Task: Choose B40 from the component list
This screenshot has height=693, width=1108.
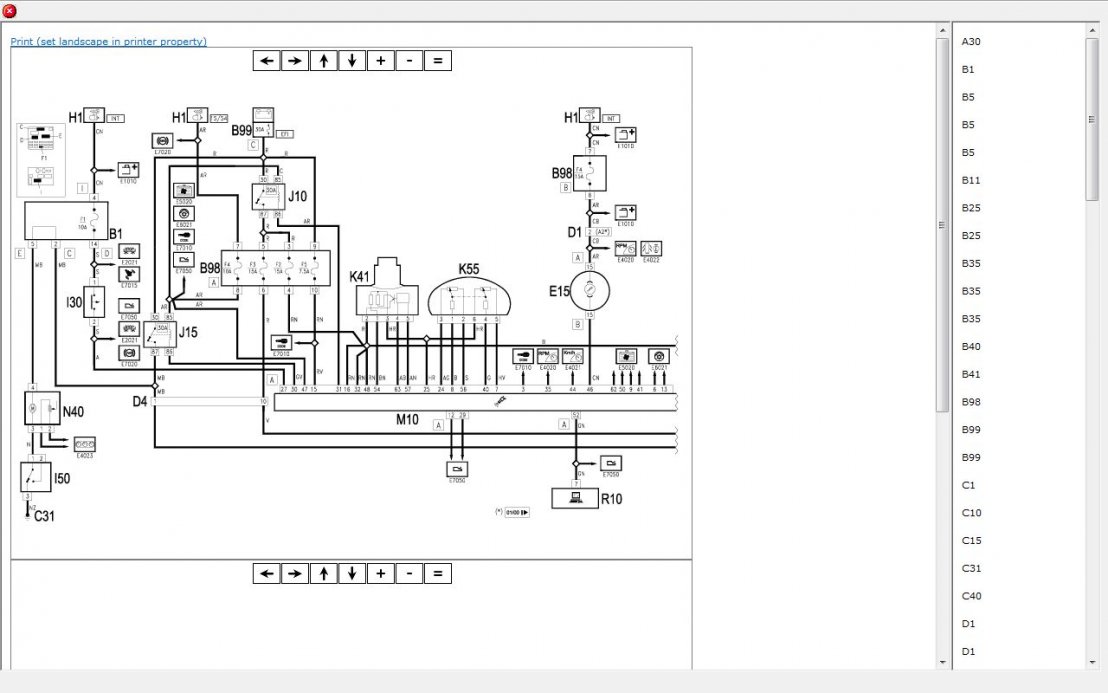Action: click(x=971, y=347)
